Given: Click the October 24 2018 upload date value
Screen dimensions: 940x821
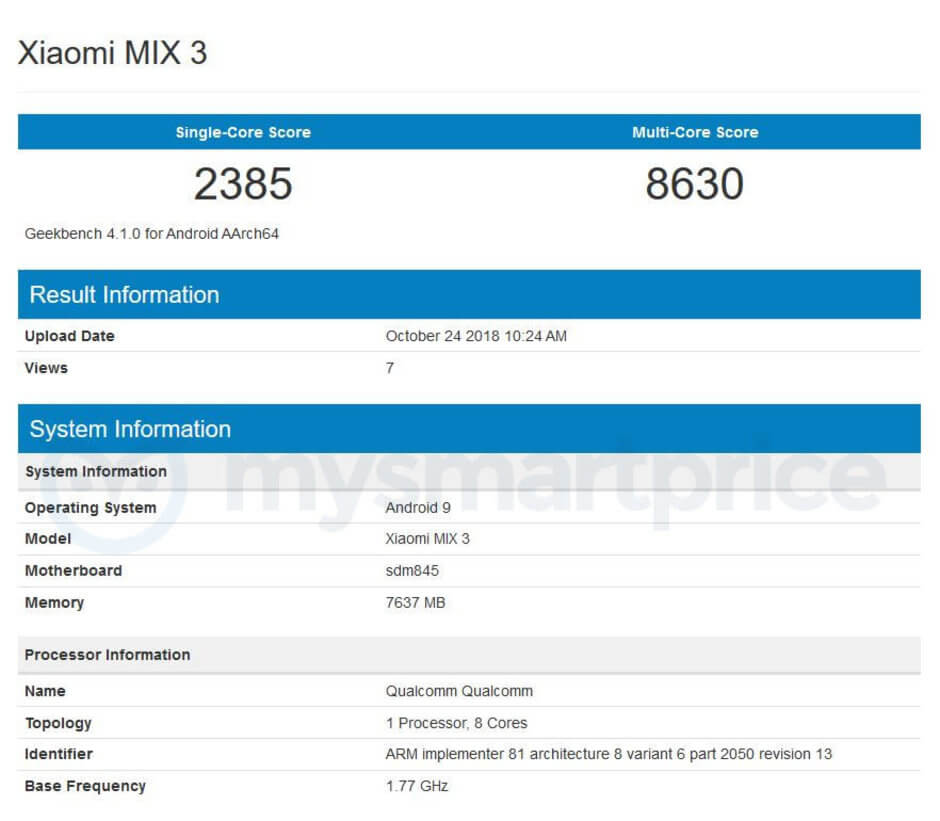Looking at the screenshot, I should pyautogui.click(x=476, y=336).
